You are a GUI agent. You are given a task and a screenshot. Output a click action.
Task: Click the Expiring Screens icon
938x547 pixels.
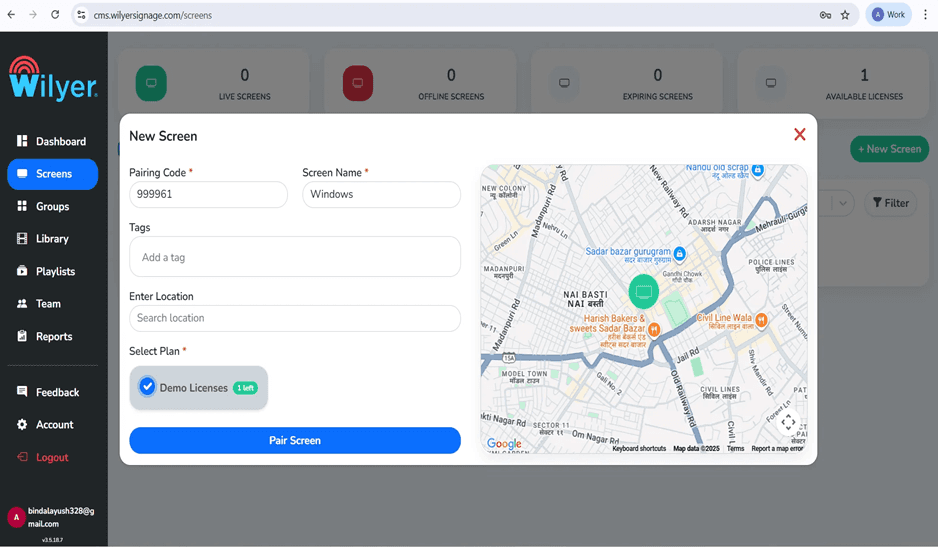(564, 83)
